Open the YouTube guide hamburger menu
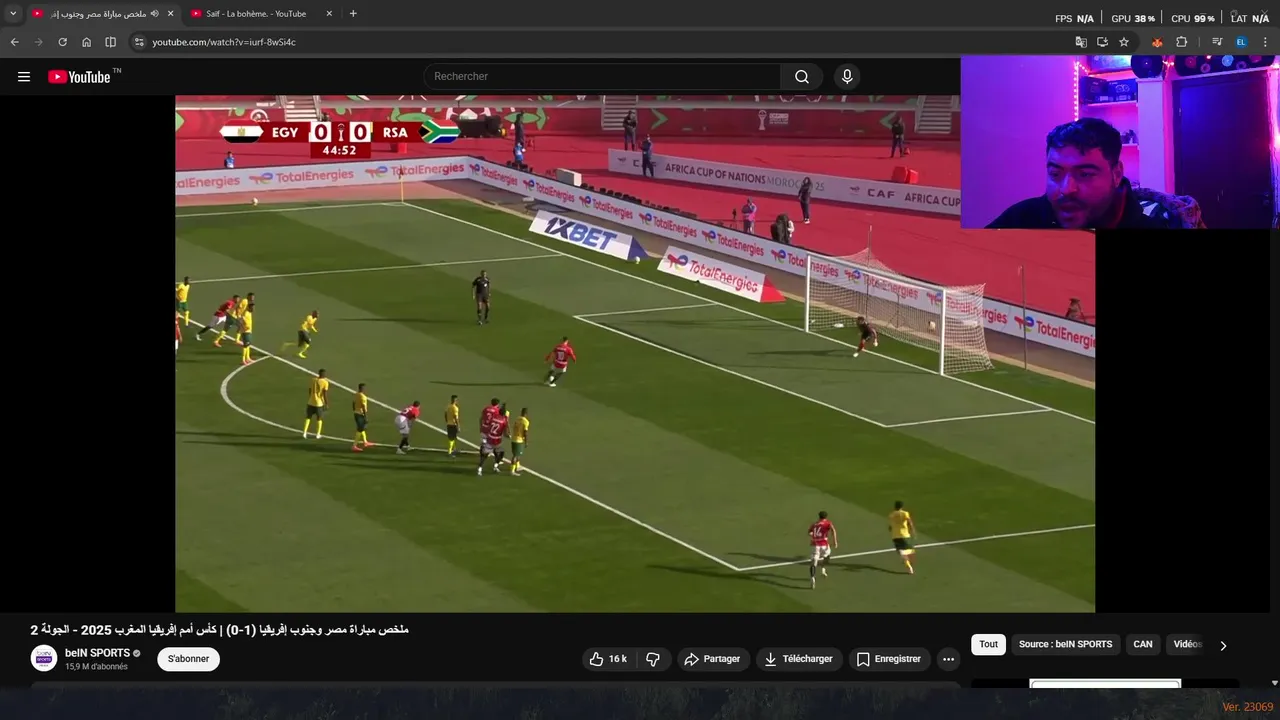This screenshot has height=720, width=1280. [x=24, y=77]
